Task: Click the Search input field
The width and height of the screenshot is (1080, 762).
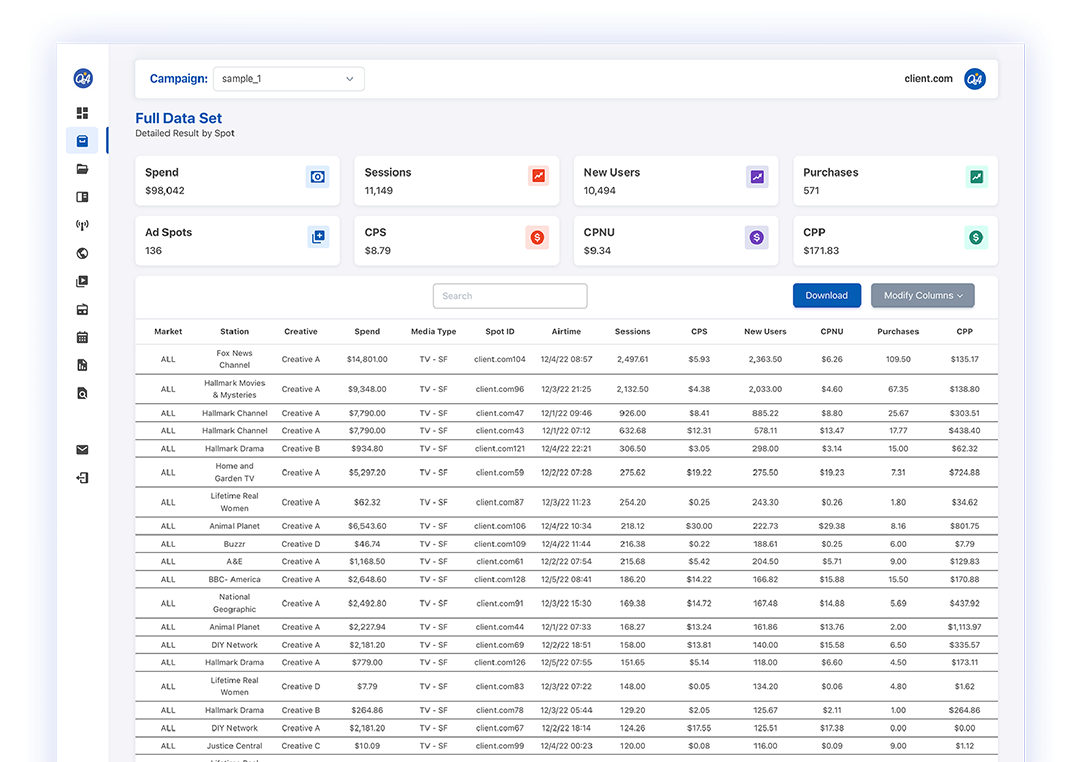Action: click(x=510, y=296)
